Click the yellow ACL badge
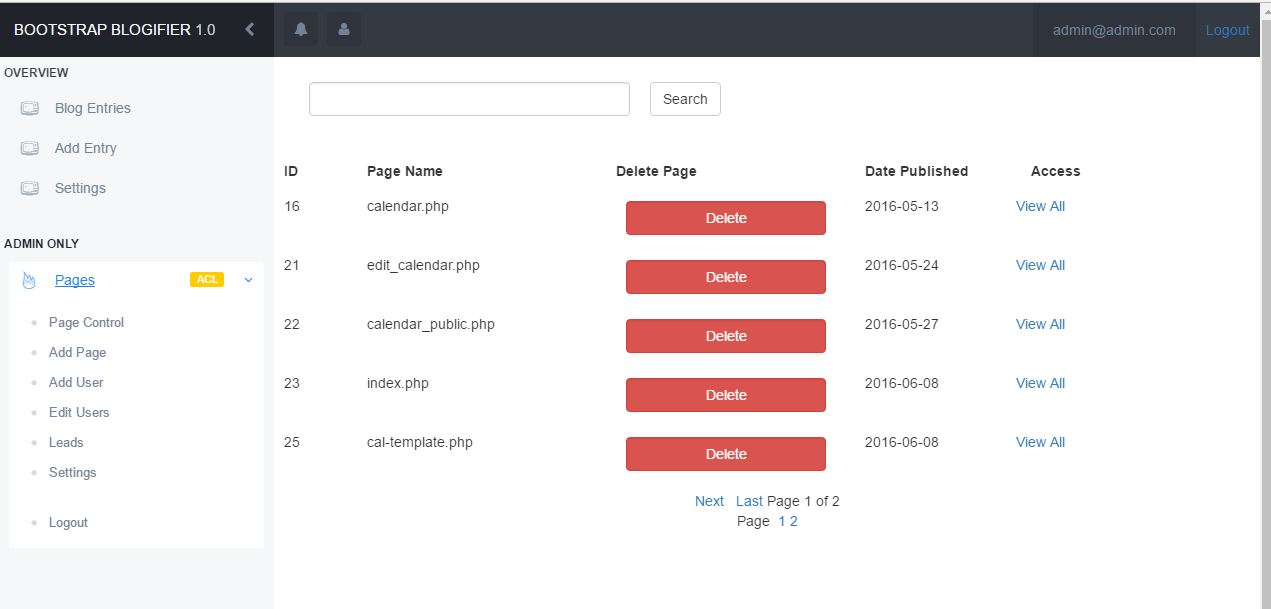The height and width of the screenshot is (609, 1271). (x=207, y=280)
